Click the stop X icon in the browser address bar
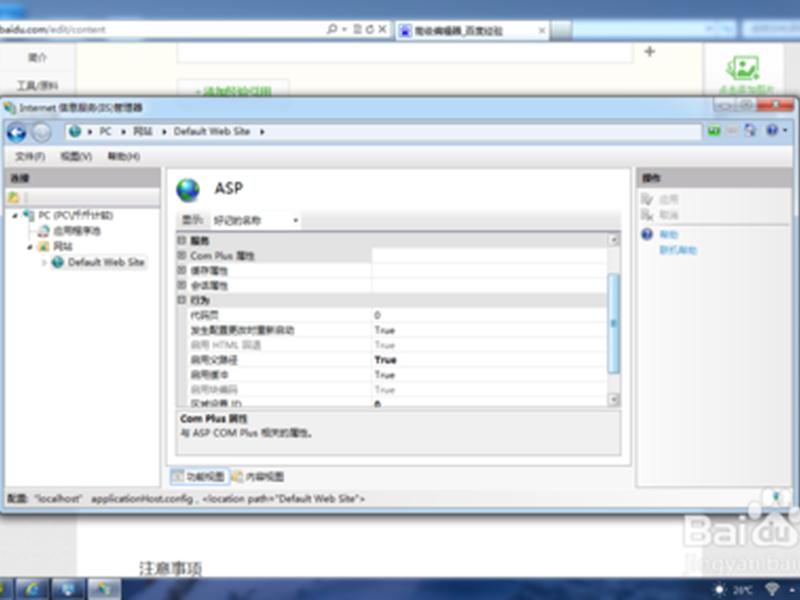The width and height of the screenshot is (800, 600). [x=383, y=29]
